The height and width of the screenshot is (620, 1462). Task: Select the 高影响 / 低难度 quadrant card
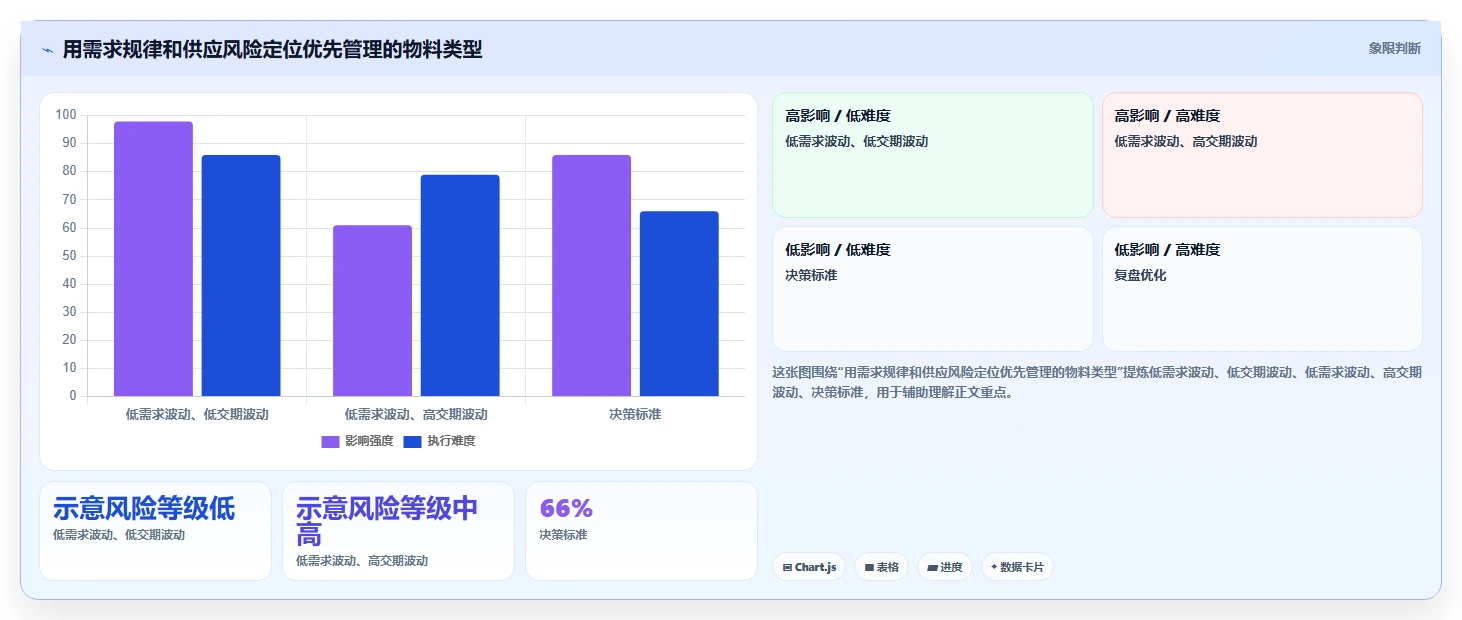tap(933, 155)
